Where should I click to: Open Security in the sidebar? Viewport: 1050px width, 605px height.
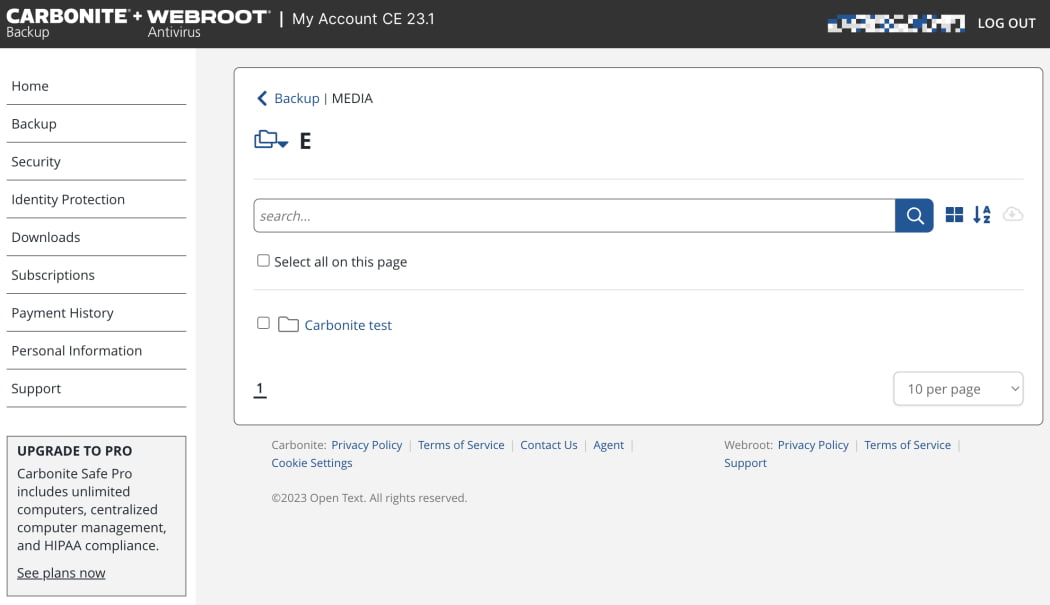[36, 162]
